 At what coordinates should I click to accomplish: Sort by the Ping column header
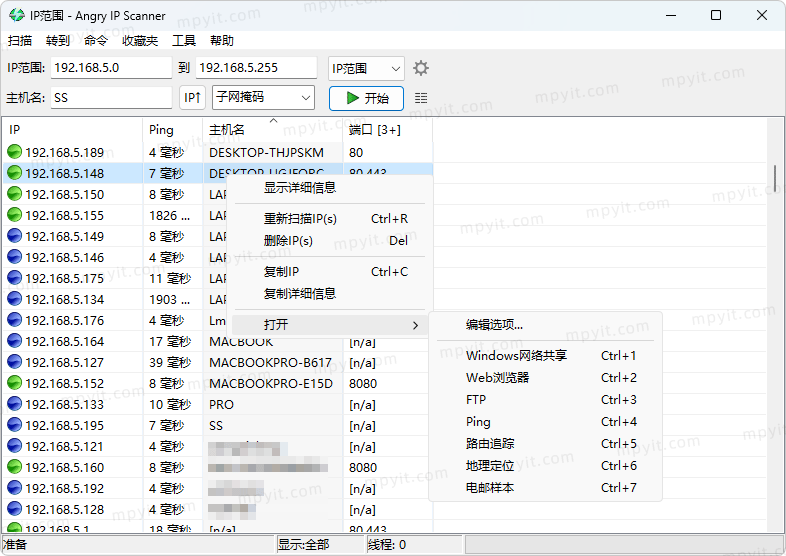[173, 130]
